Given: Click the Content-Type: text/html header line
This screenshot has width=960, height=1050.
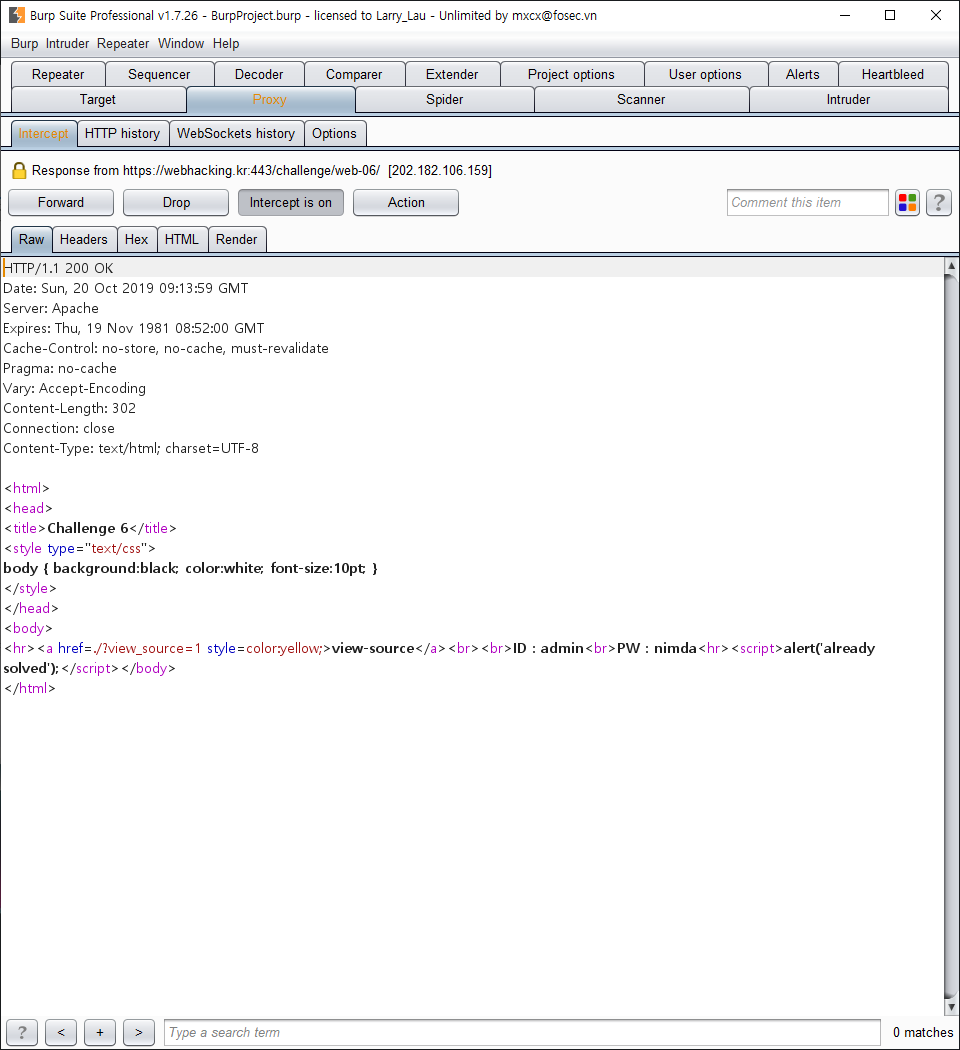Looking at the screenshot, I should pos(131,448).
